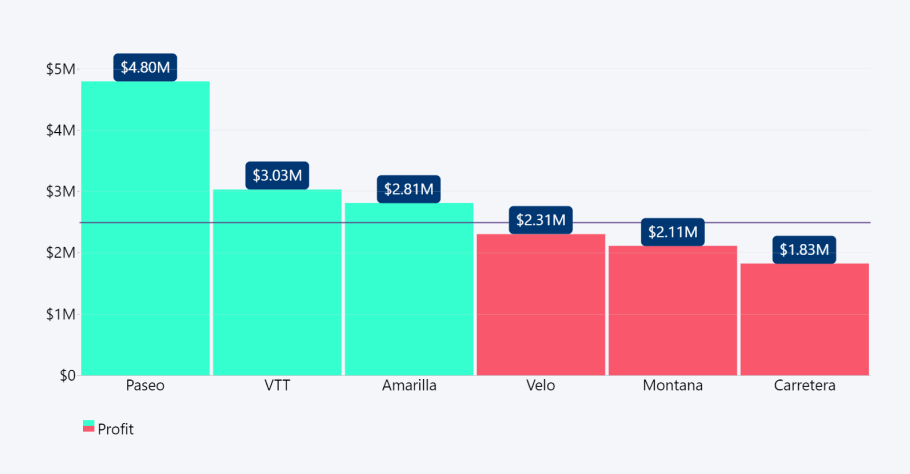Select the Carretera axis label
The width and height of the screenshot is (910, 474).
[804, 385]
